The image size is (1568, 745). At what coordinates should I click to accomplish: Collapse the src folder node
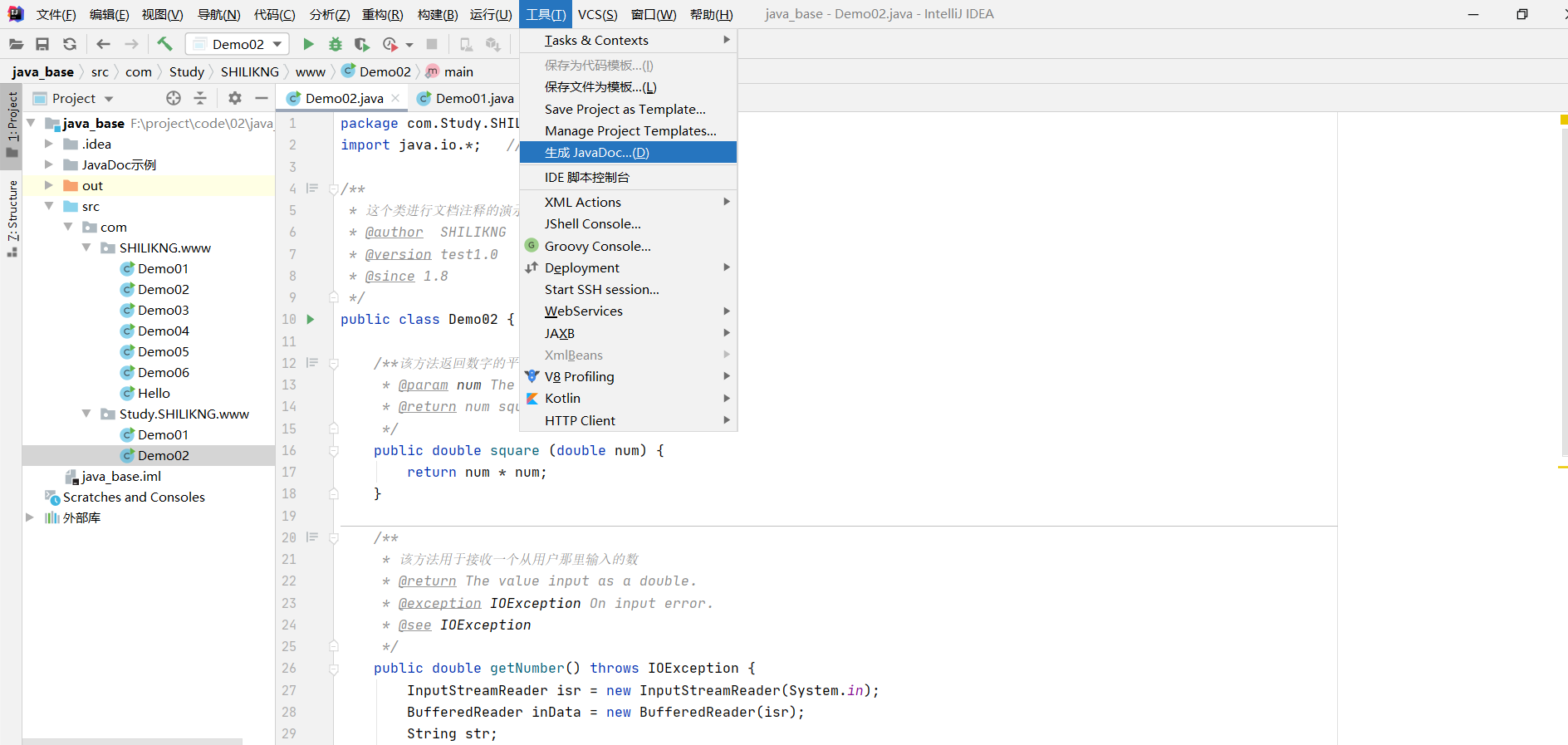pyautogui.click(x=49, y=206)
